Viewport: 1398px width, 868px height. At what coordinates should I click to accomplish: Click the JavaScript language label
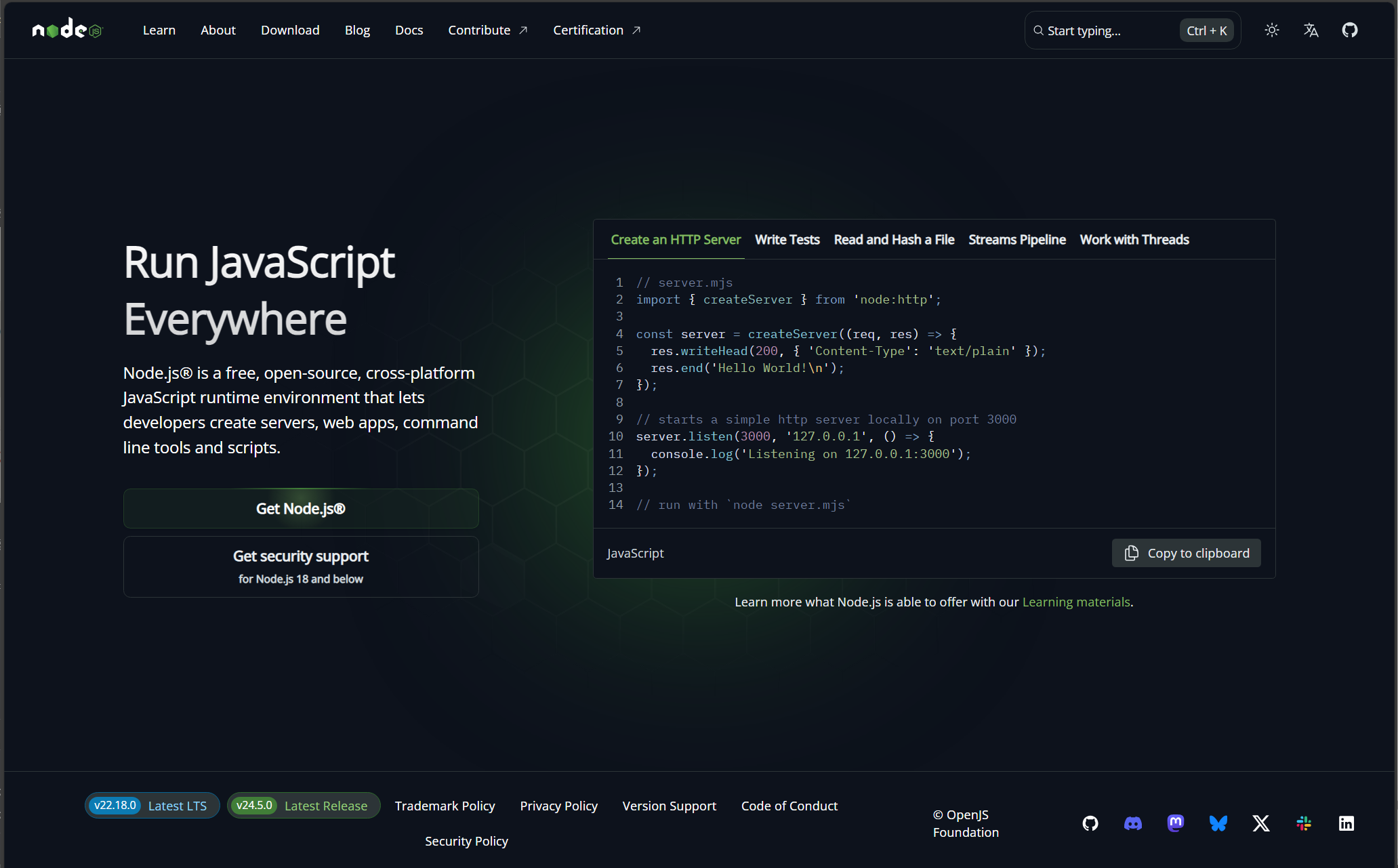click(635, 554)
